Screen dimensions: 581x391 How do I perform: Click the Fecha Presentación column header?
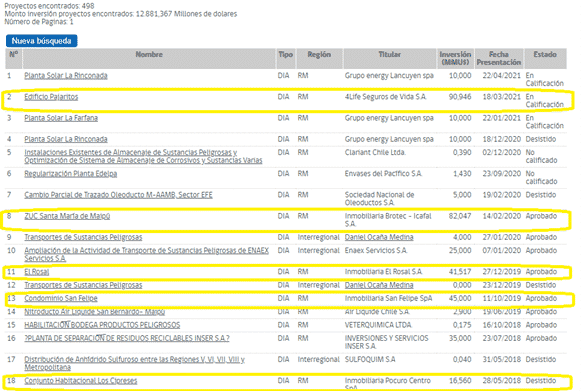click(x=498, y=58)
